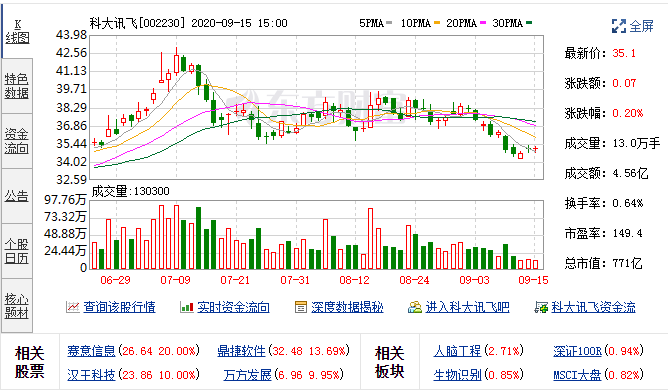Click the bar chart icon beside 实时资金流向

pos(187,307)
